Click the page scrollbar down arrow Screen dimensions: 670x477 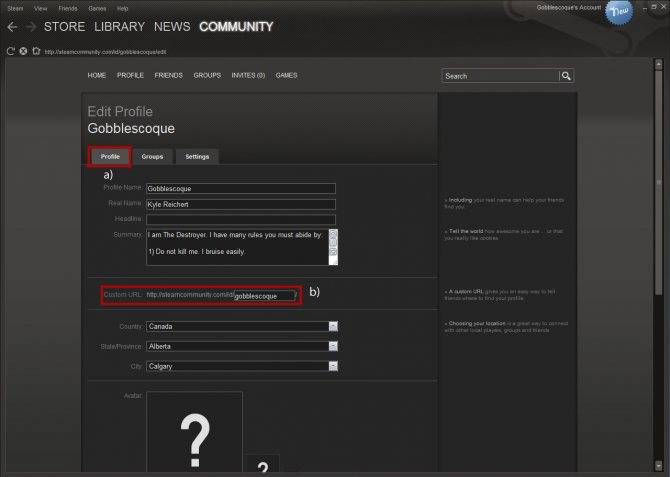tap(658, 465)
